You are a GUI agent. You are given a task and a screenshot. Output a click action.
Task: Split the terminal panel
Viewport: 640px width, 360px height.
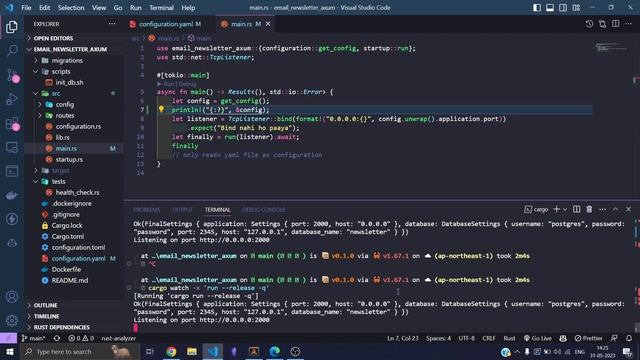pyautogui.click(x=576, y=209)
